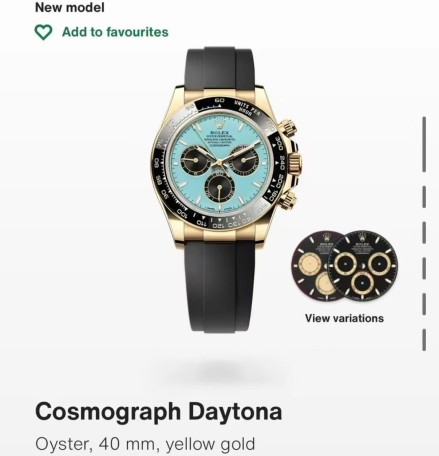Viewport: 439px width, 456px height.
Task: Tap the upper chronograph pusher on watch
Action: click(287, 128)
